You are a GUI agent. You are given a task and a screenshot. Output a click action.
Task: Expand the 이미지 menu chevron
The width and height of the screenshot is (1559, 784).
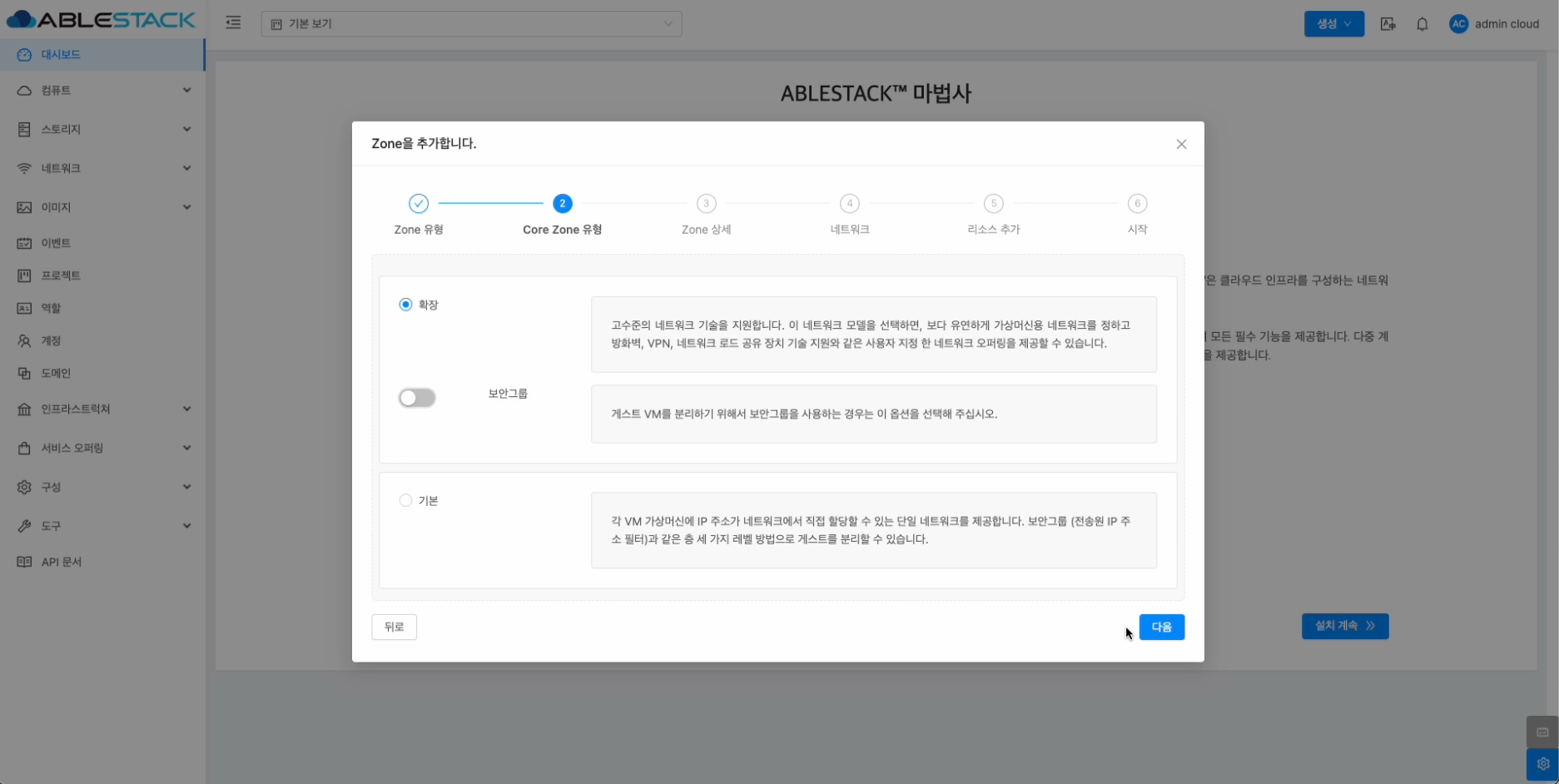pos(186,207)
